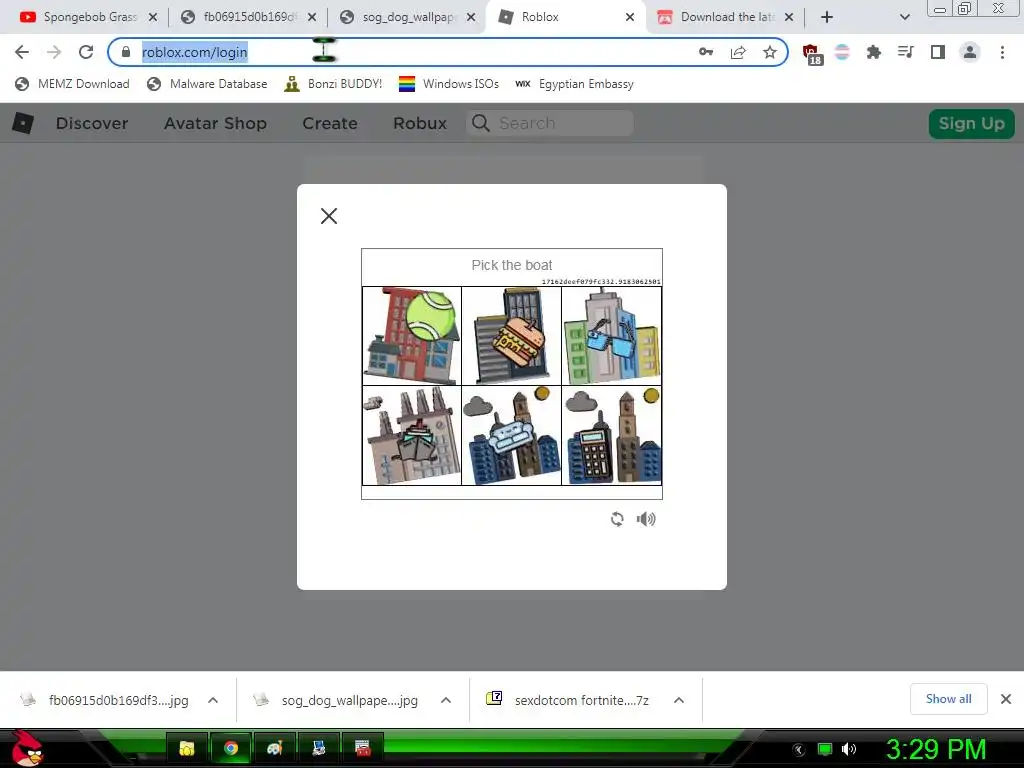1024x768 pixels.
Task: View site info via lock icon
Action: click(x=126, y=52)
